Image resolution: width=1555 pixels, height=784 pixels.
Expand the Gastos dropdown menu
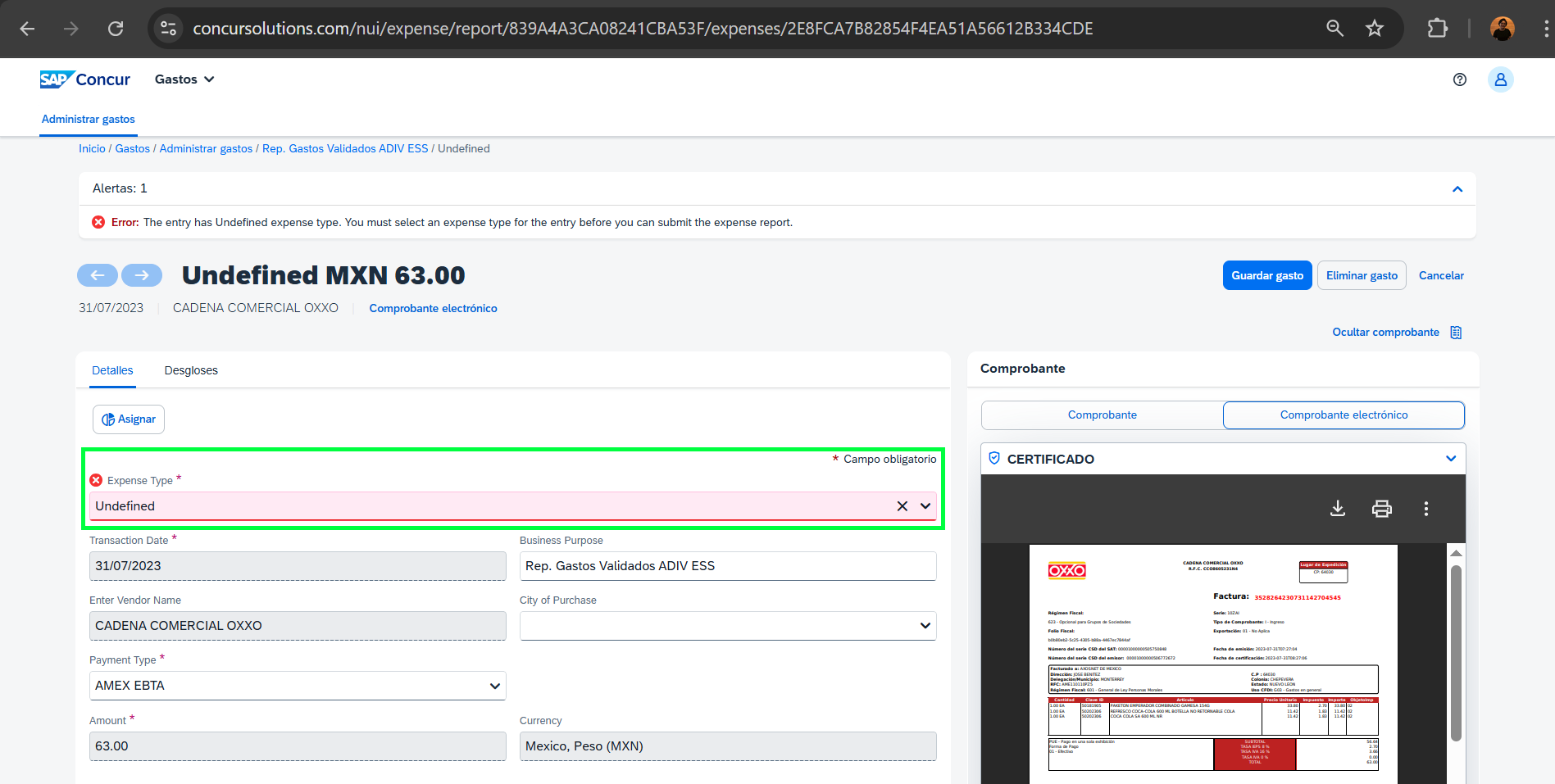point(184,79)
